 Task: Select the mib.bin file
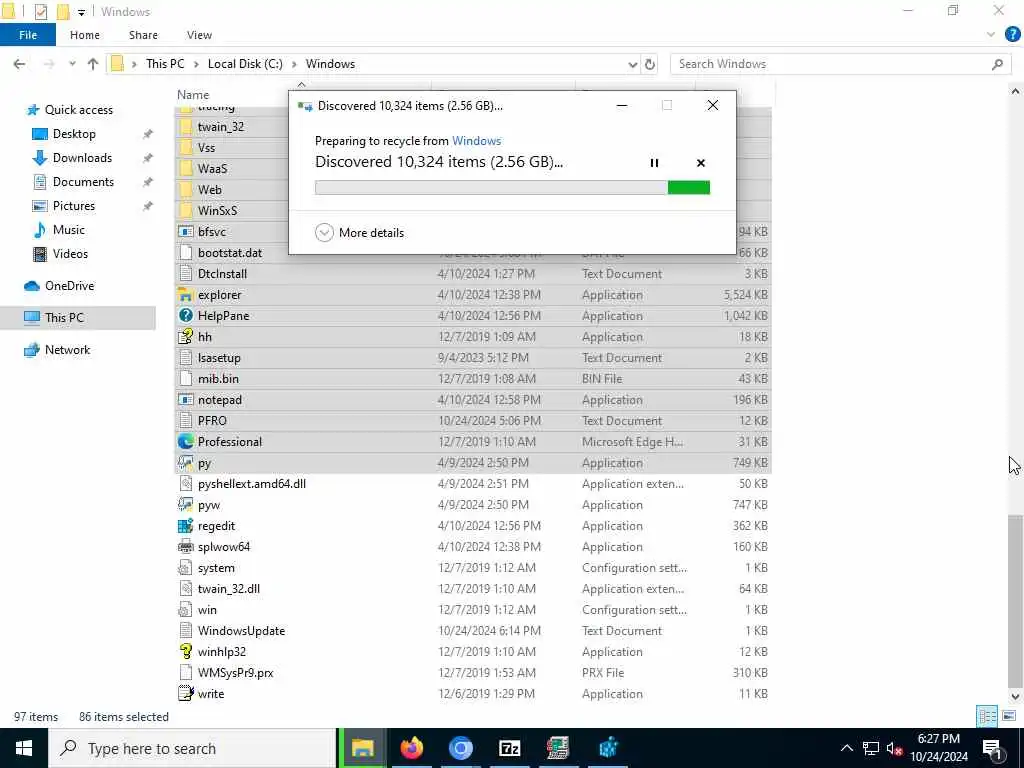click(218, 379)
